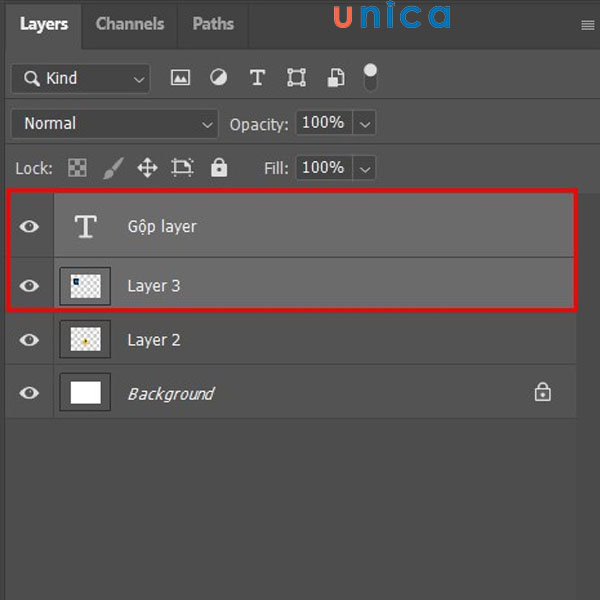The height and width of the screenshot is (600, 600).
Task: Switch to the Paths tab
Action: click(213, 24)
